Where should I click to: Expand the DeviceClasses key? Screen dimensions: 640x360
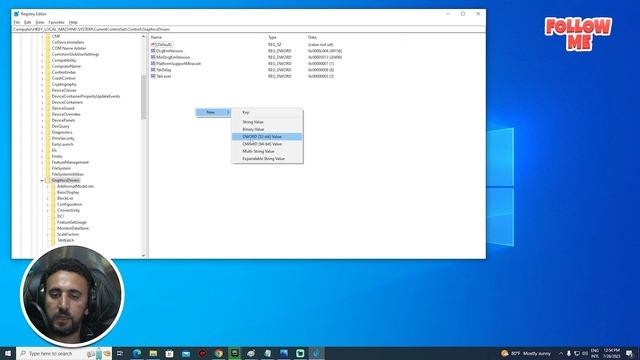click(42, 90)
